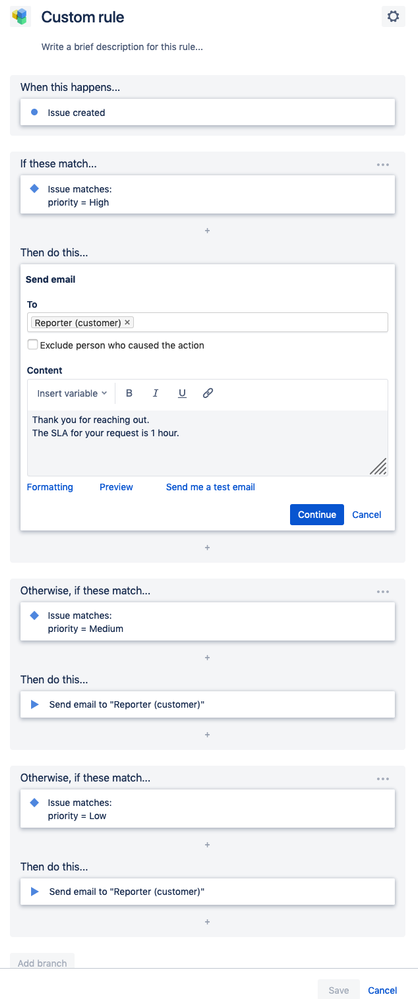Click the Custom rule cube logo
The image size is (418, 999).
[x=21, y=17]
